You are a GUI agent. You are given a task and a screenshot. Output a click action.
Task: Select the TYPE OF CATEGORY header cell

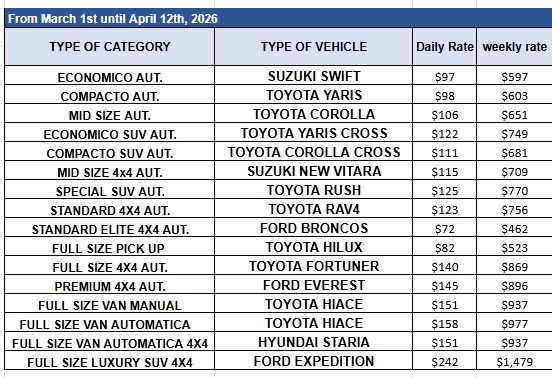109,46
